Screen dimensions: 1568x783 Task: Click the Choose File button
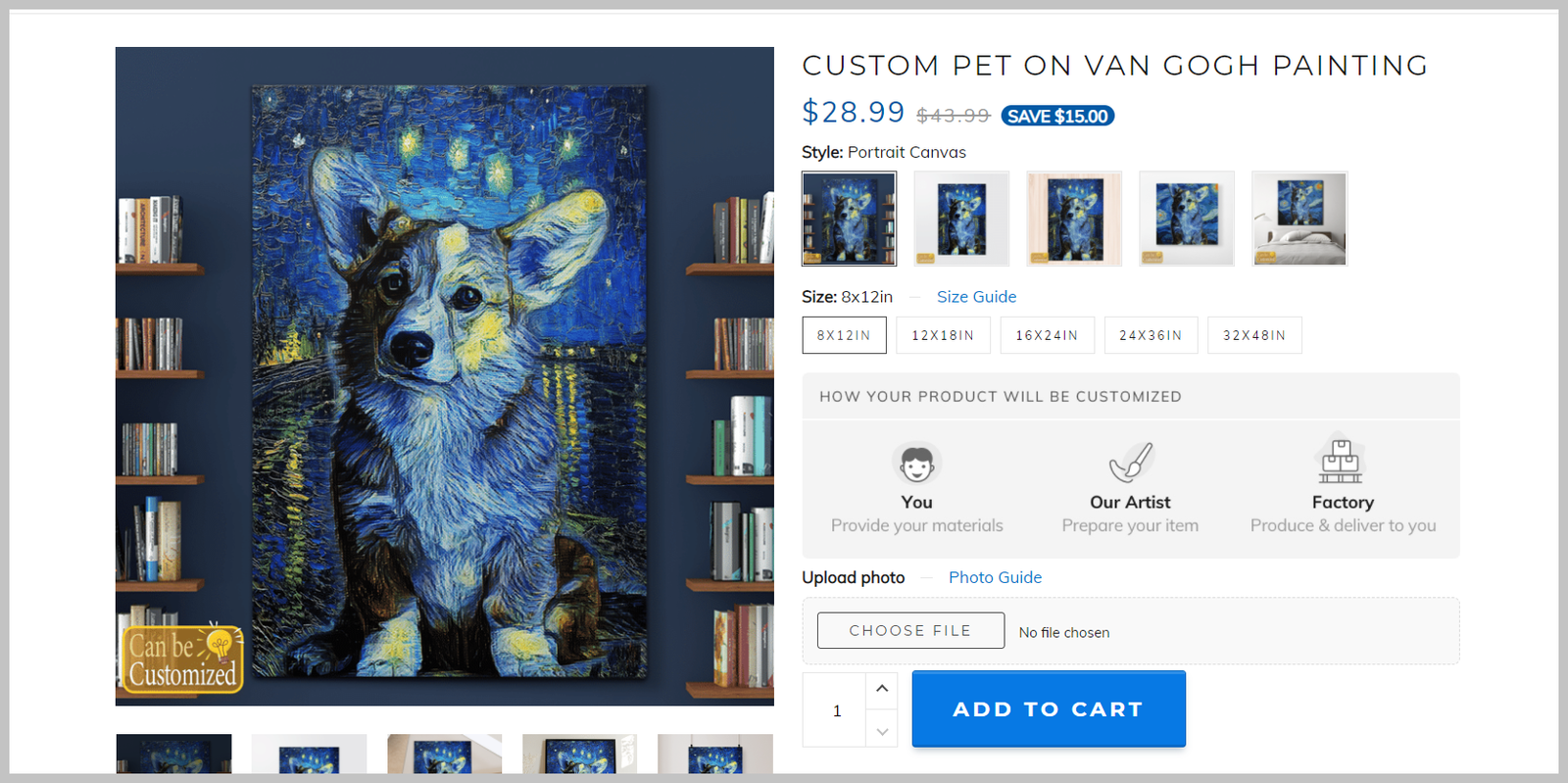point(910,631)
